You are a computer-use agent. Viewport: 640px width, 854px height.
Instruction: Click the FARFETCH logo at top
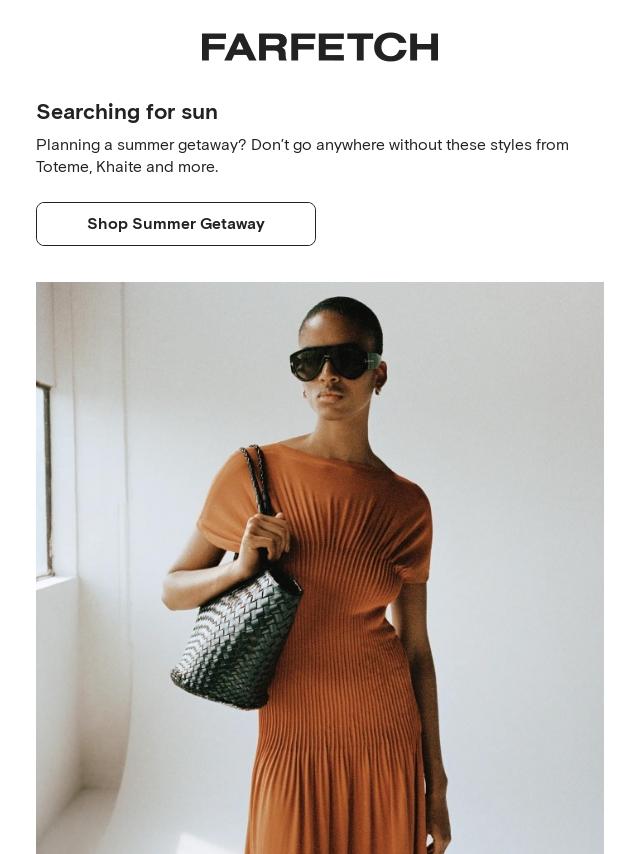pos(320,47)
